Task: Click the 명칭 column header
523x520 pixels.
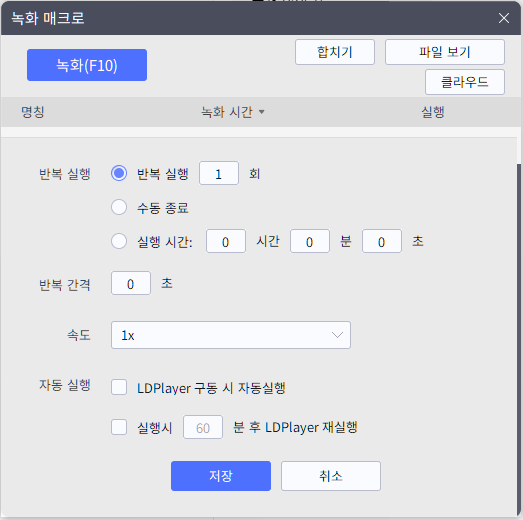Action: point(33,112)
